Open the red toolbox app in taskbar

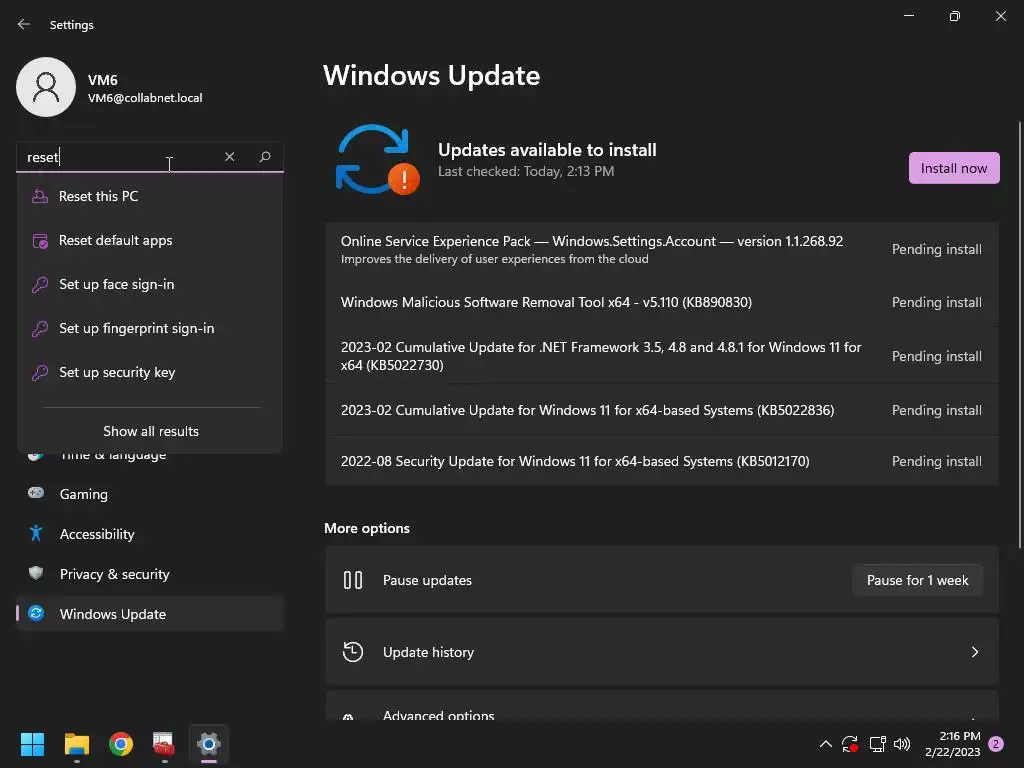[x=163, y=744]
